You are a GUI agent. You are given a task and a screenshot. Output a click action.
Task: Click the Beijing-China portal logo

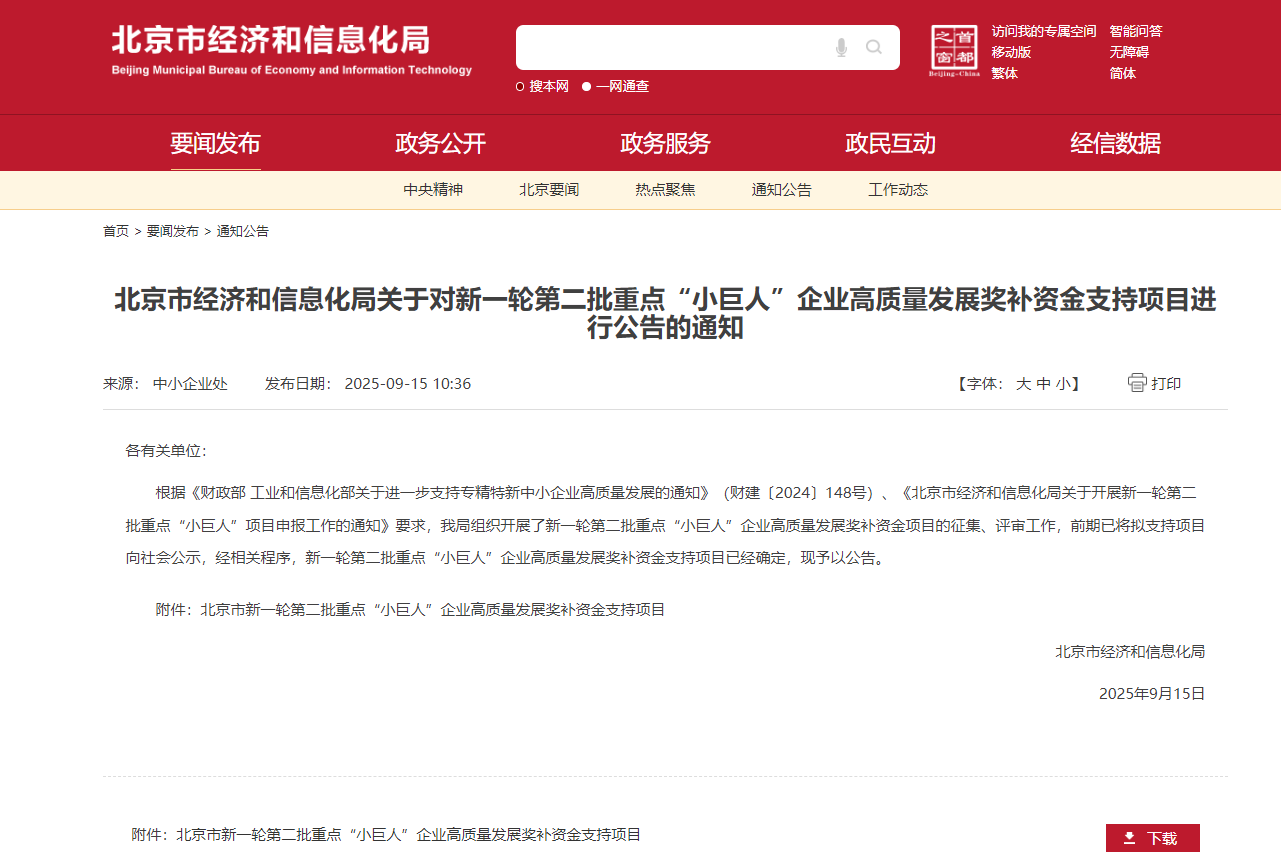coord(954,50)
